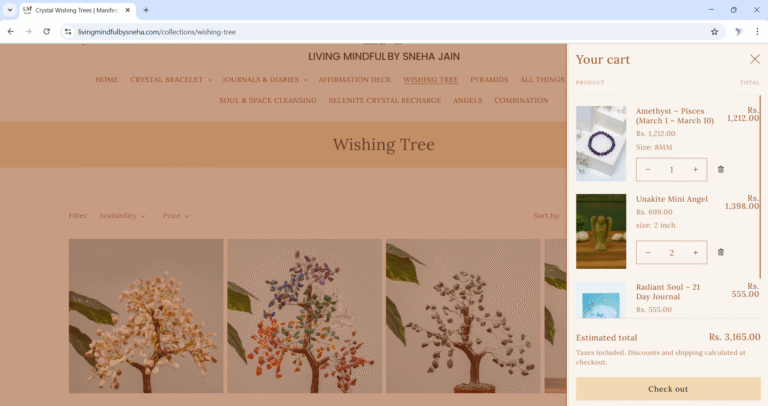Screen dimensions: 768x406
Task: Close the Your cart drawer
Action: [754, 59]
